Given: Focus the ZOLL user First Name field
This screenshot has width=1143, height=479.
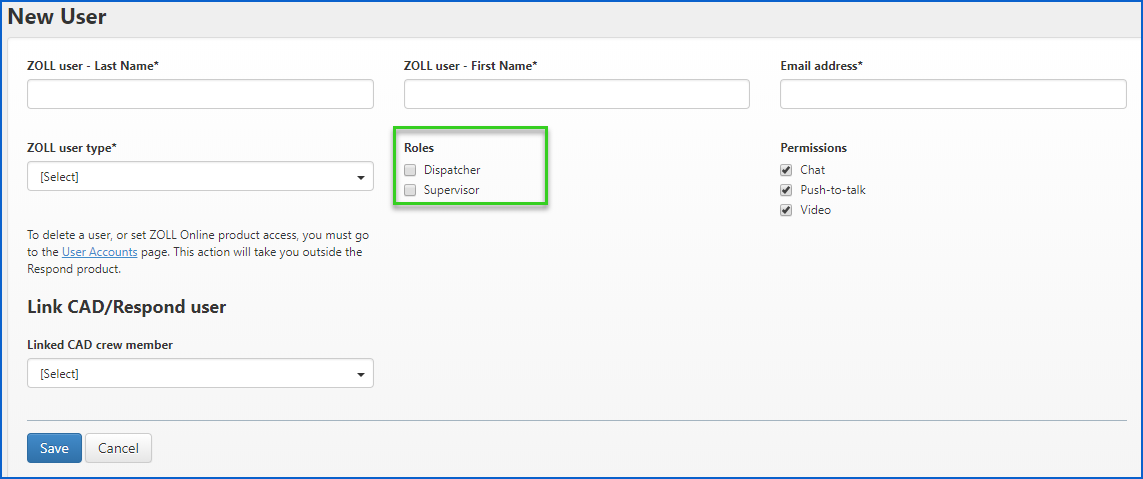Looking at the screenshot, I should pyautogui.click(x=576, y=94).
